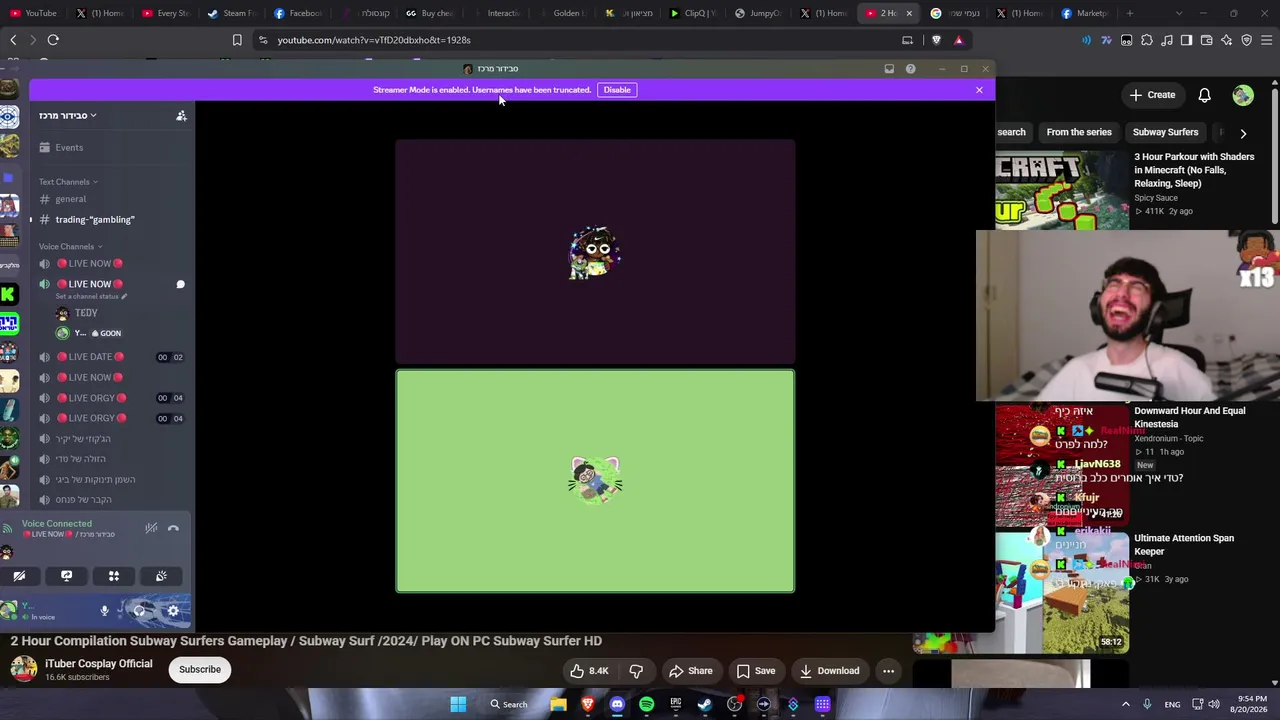Screen dimensions: 1280x720
Task: Go back in the browser
Action: (13, 40)
